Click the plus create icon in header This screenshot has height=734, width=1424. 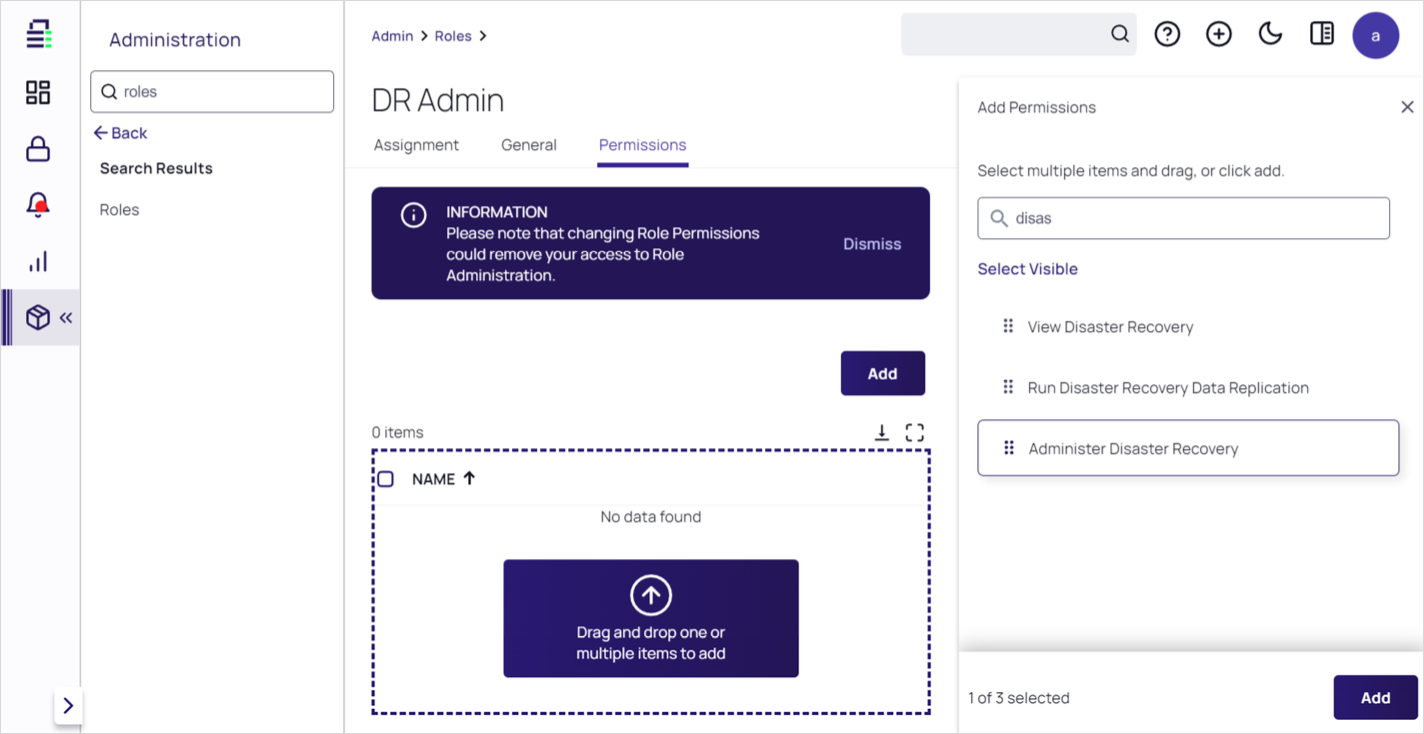1218,35
